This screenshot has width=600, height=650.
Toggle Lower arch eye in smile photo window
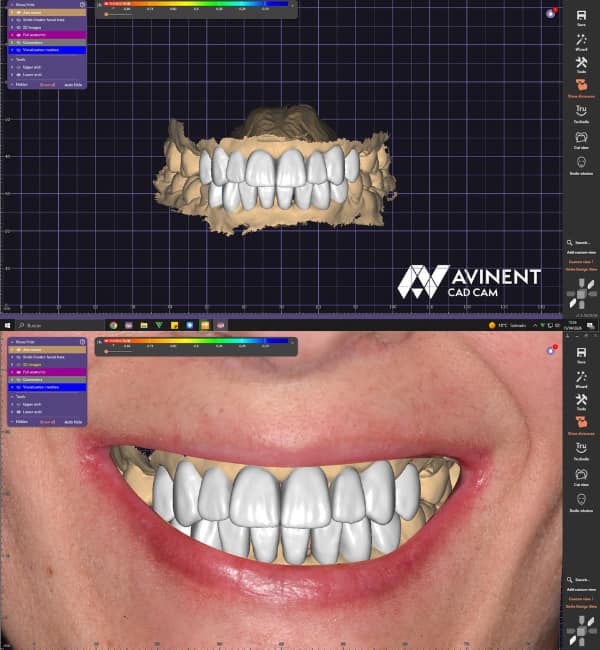[19, 412]
